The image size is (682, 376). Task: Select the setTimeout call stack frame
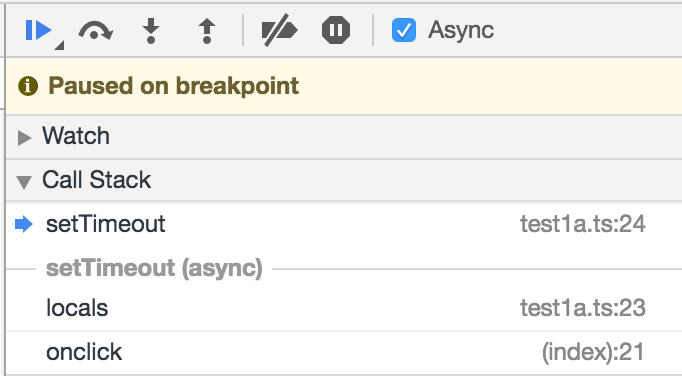point(344,224)
